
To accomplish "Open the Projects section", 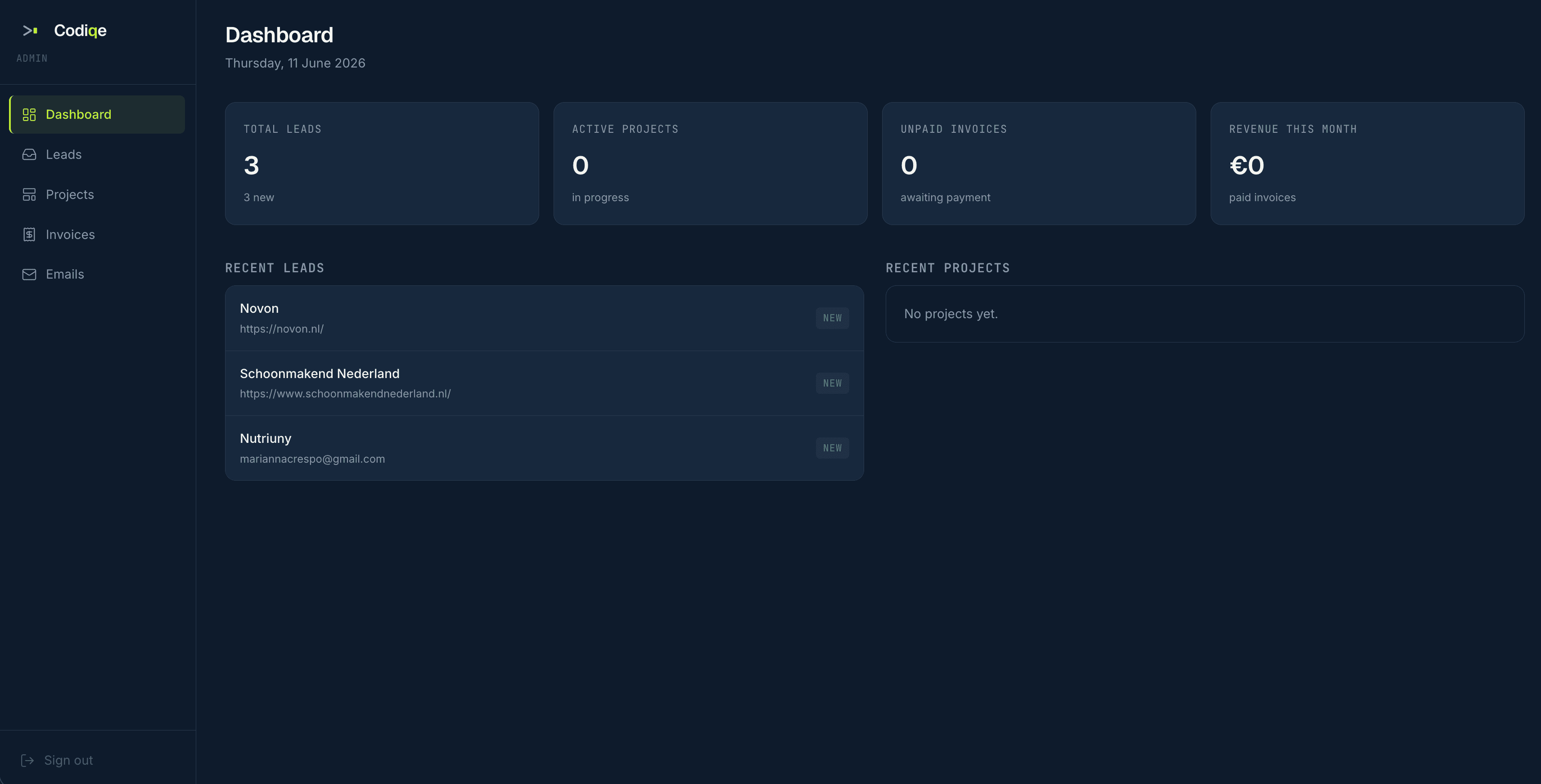I will point(97,194).
